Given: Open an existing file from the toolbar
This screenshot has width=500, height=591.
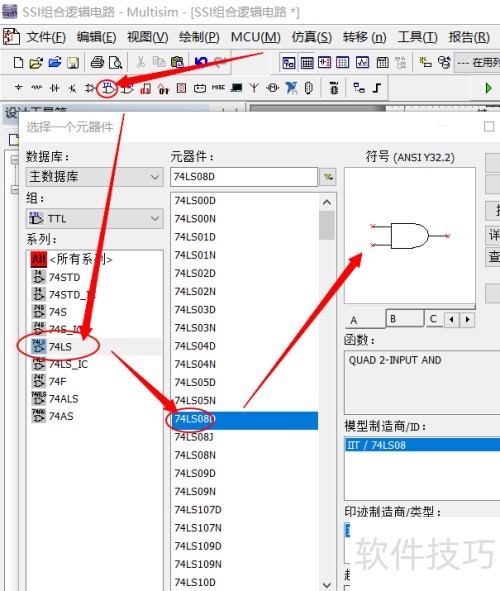Looking at the screenshot, I should [x=36, y=62].
